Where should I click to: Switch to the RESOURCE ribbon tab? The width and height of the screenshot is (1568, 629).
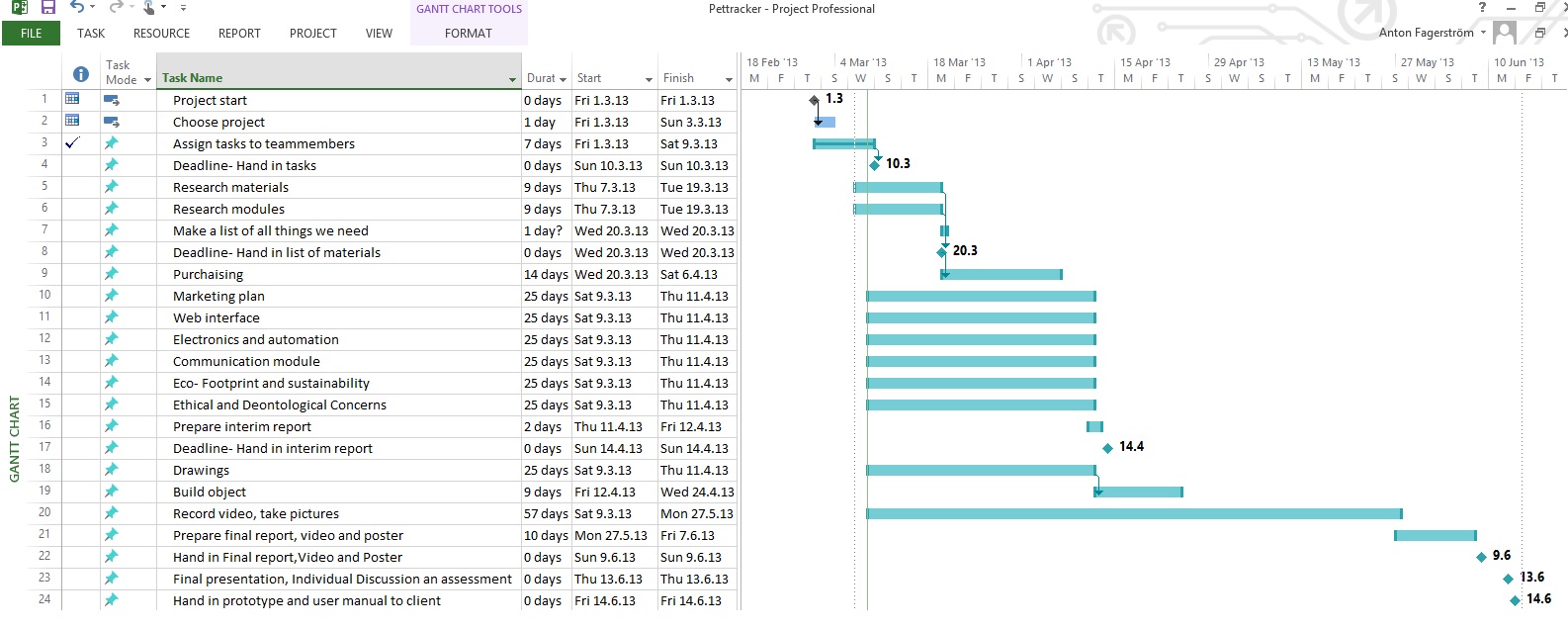click(161, 34)
